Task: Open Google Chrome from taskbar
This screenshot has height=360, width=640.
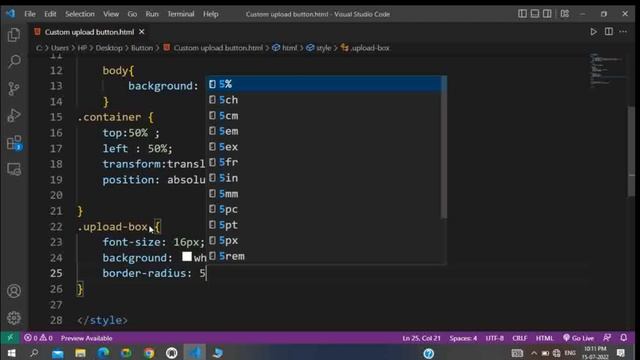Action: pyautogui.click(x=149, y=353)
